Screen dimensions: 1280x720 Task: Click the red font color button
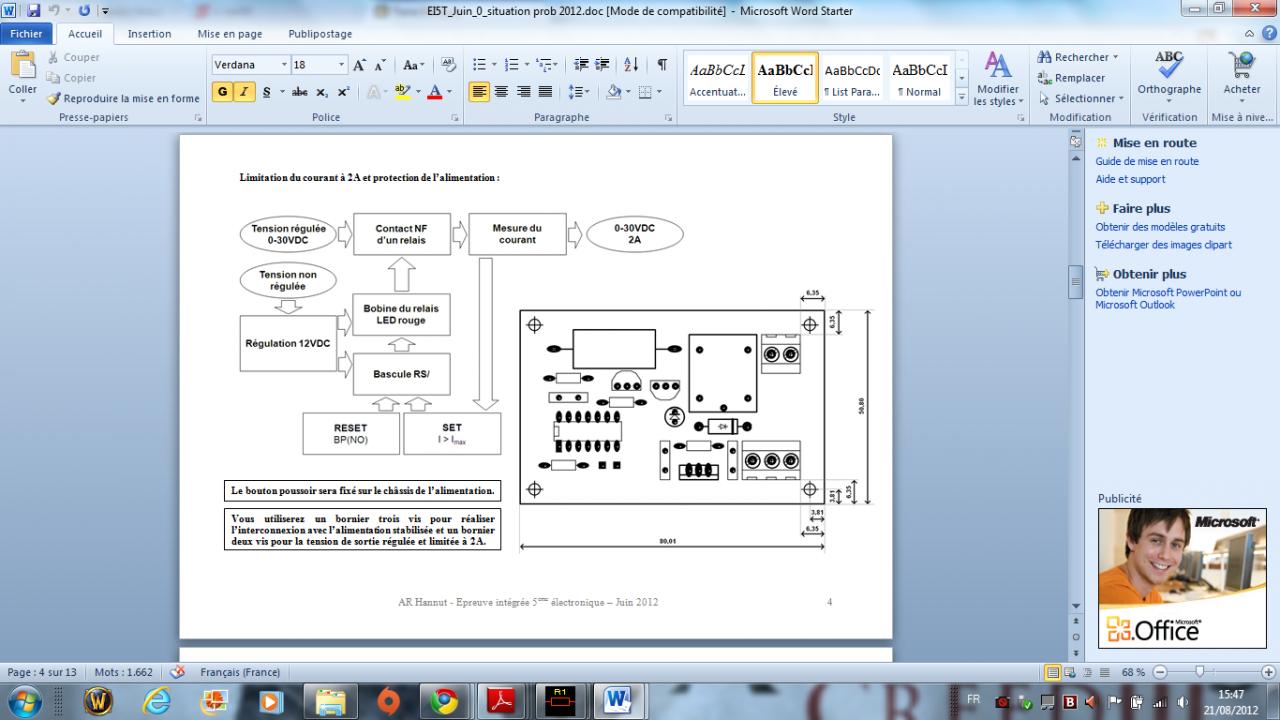(x=434, y=92)
